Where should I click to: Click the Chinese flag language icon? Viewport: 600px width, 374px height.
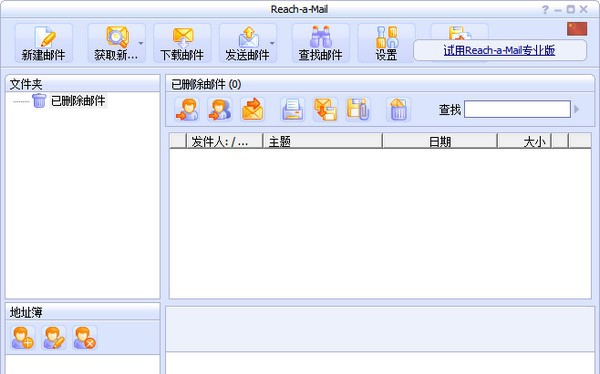(x=577, y=29)
